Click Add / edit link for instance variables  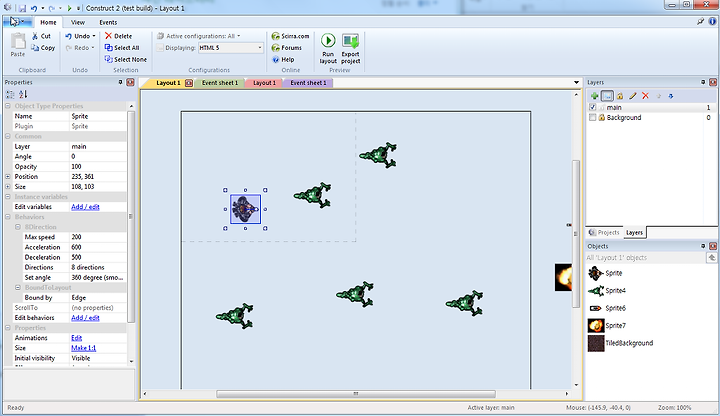pos(85,207)
